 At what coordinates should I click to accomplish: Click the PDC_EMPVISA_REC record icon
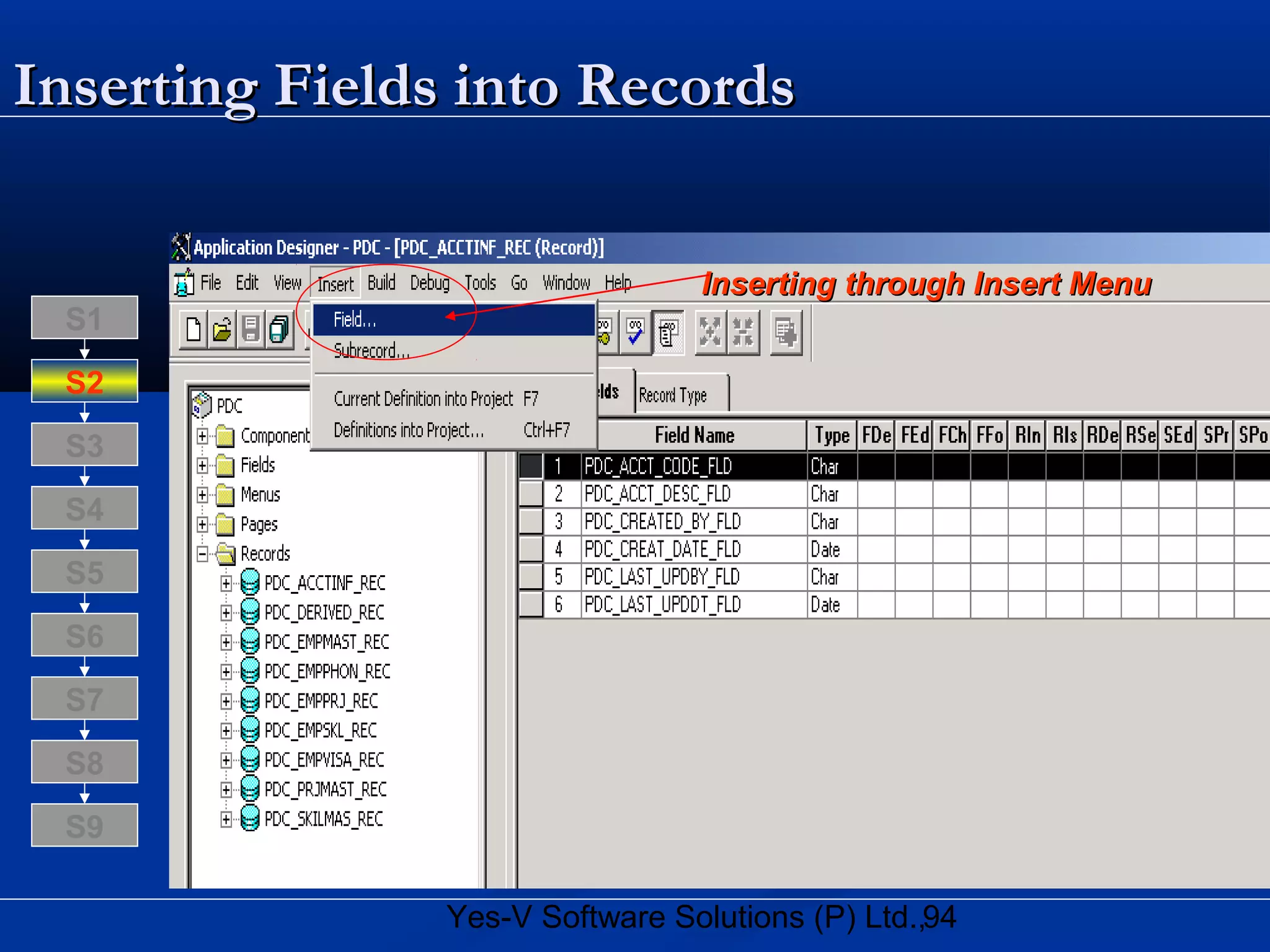coord(250,759)
